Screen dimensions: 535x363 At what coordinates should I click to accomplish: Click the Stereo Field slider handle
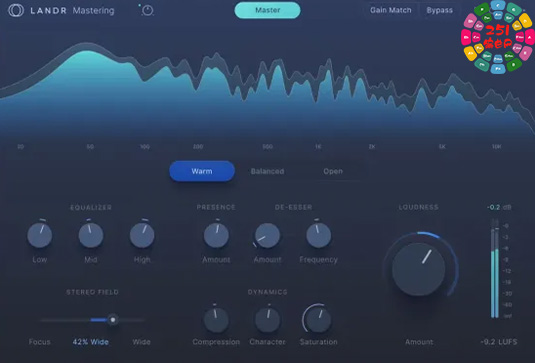coord(113,320)
